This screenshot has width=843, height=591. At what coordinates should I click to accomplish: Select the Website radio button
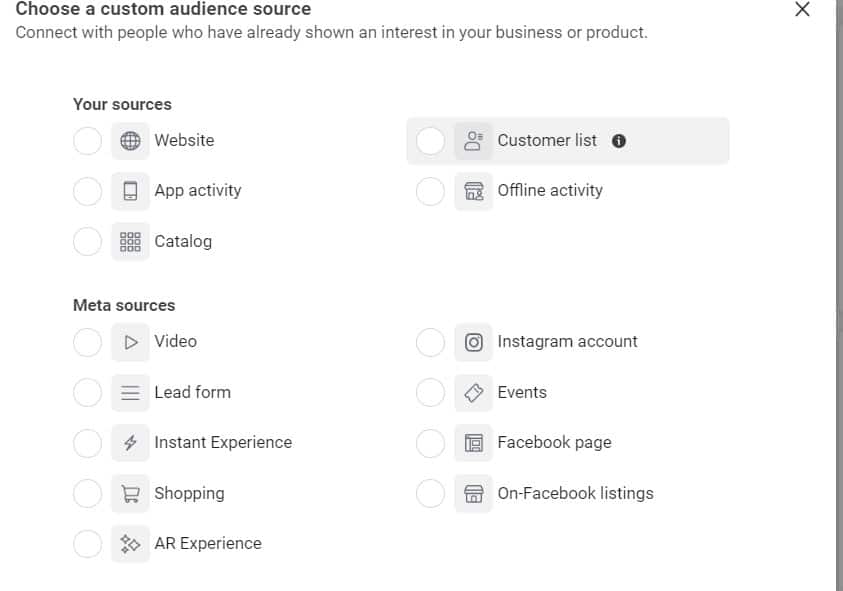click(88, 141)
